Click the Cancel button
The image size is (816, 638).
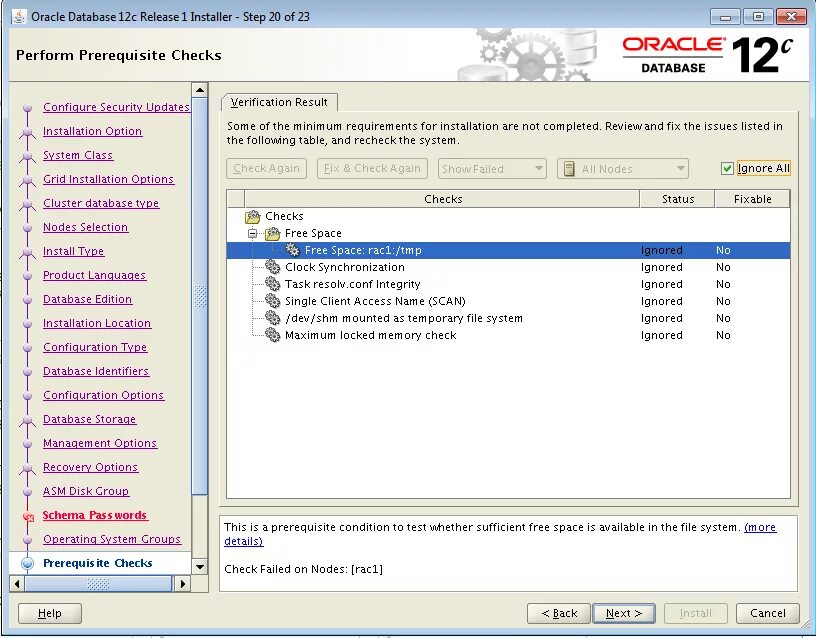tap(768, 614)
